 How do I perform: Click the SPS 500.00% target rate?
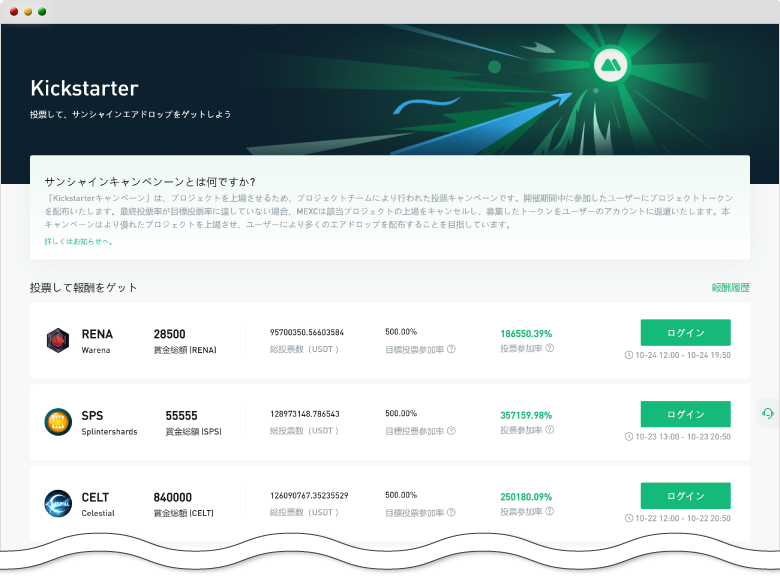pos(401,413)
